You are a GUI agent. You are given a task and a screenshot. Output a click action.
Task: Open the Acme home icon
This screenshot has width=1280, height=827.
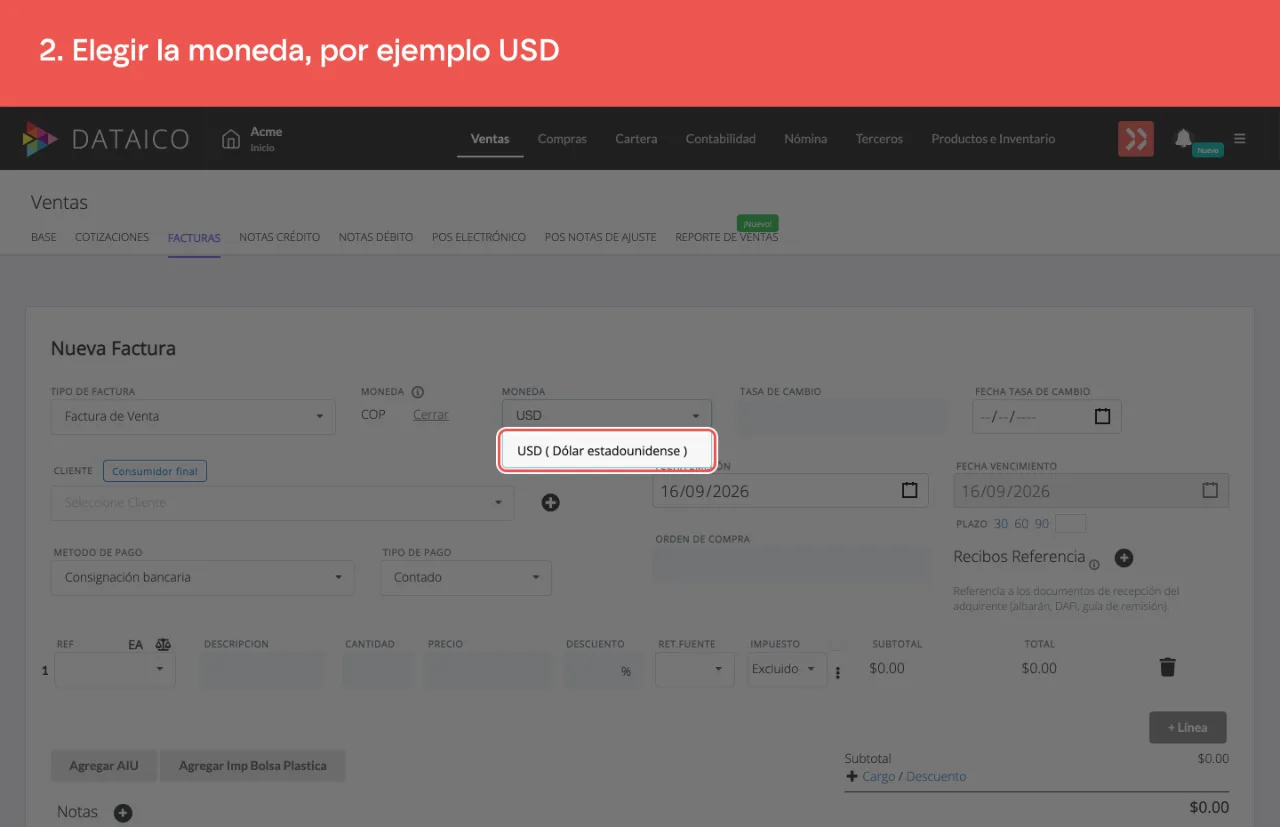(x=231, y=139)
